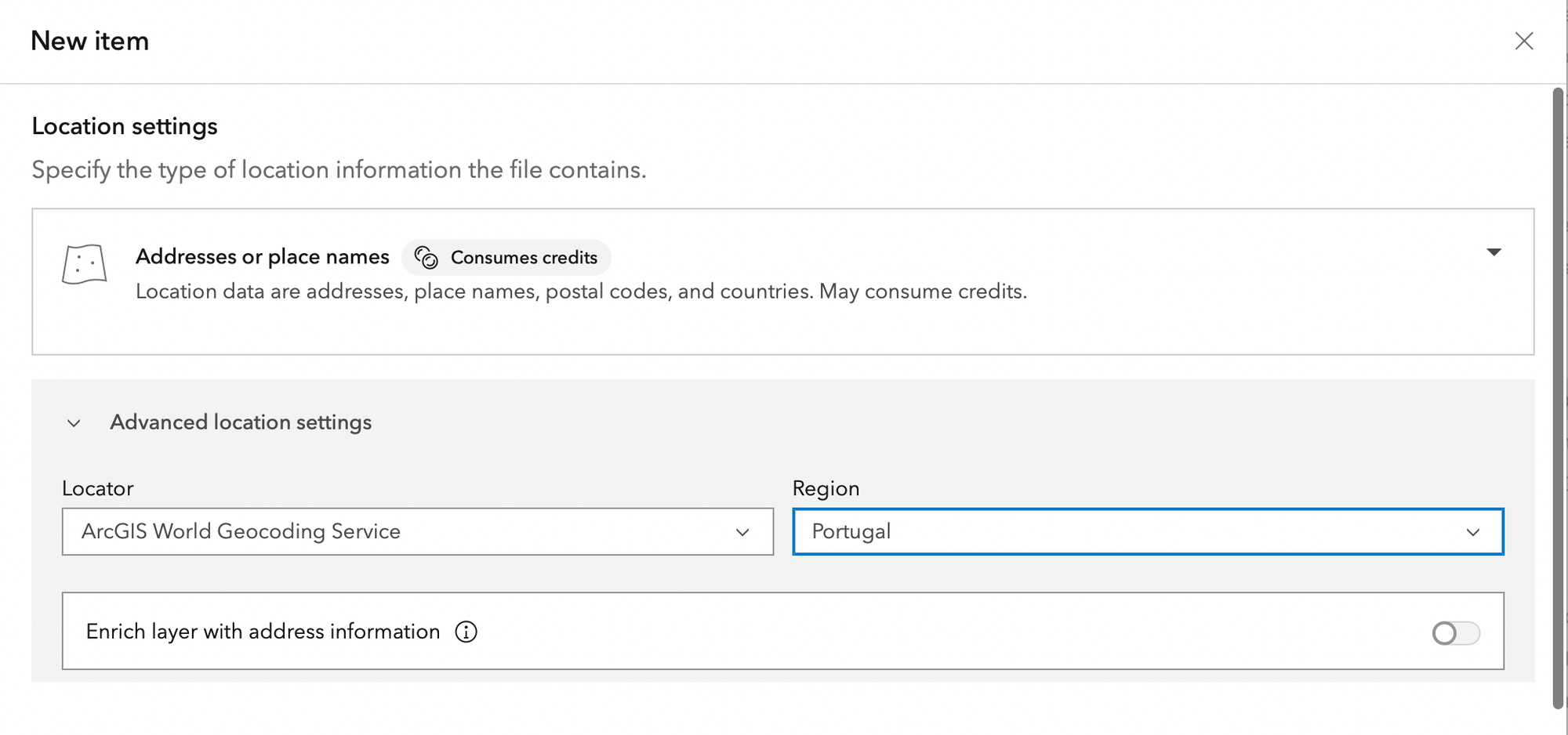The height and width of the screenshot is (735, 1568).
Task: Open the enrich layer info icon
Action: pyautogui.click(x=466, y=632)
